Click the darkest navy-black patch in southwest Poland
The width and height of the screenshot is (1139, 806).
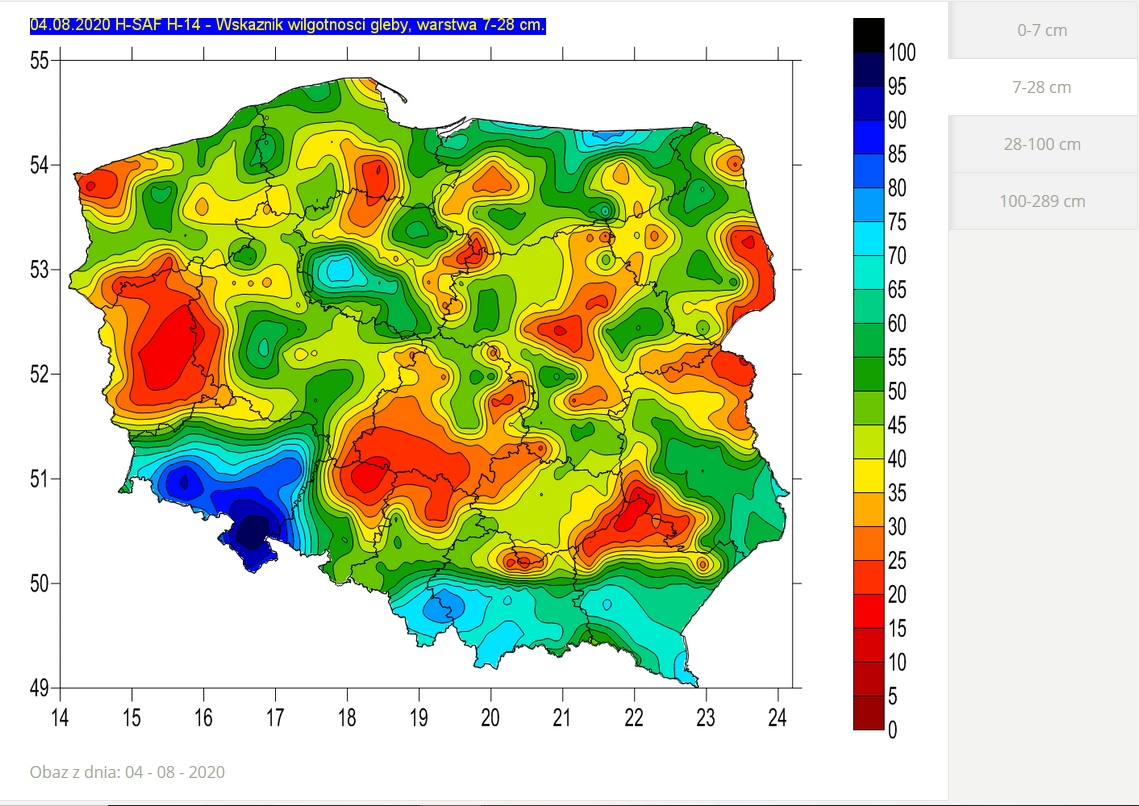click(x=251, y=529)
